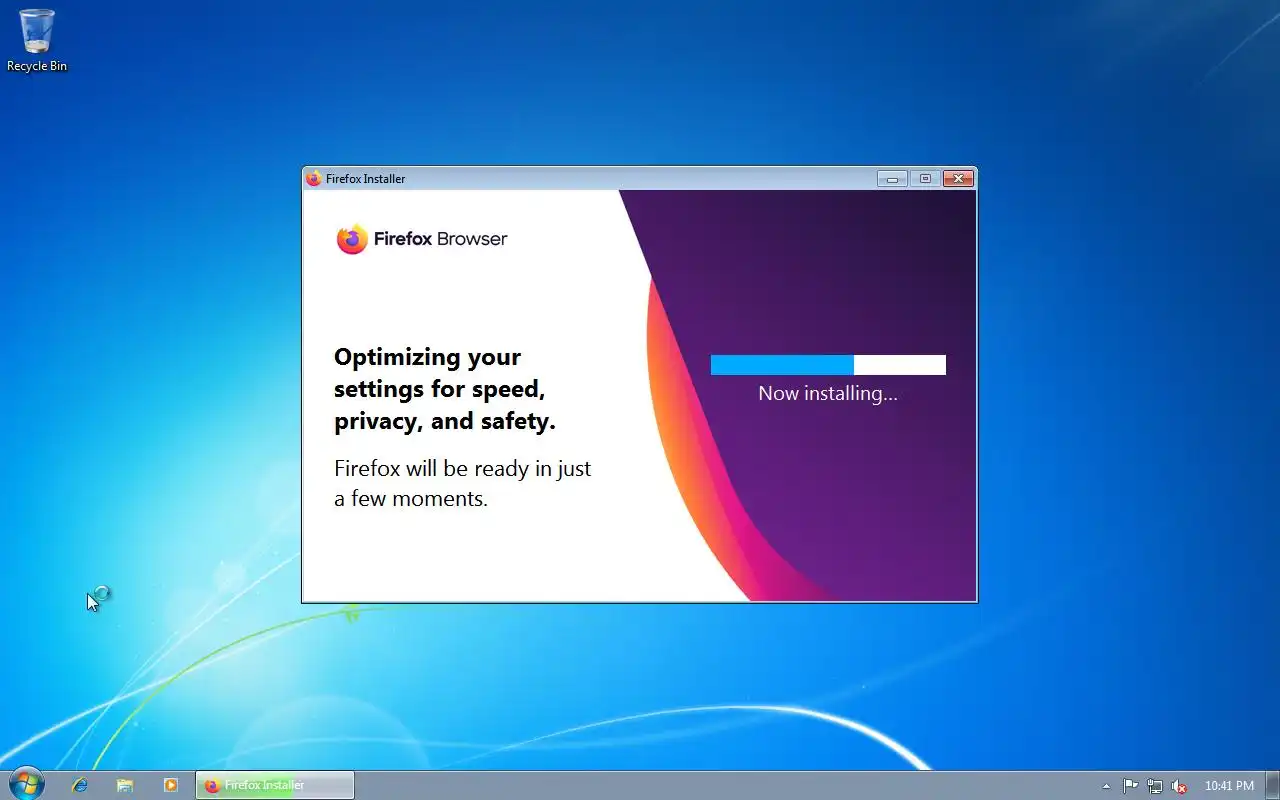Click Show Desktop strip beside the clock

point(1273,785)
